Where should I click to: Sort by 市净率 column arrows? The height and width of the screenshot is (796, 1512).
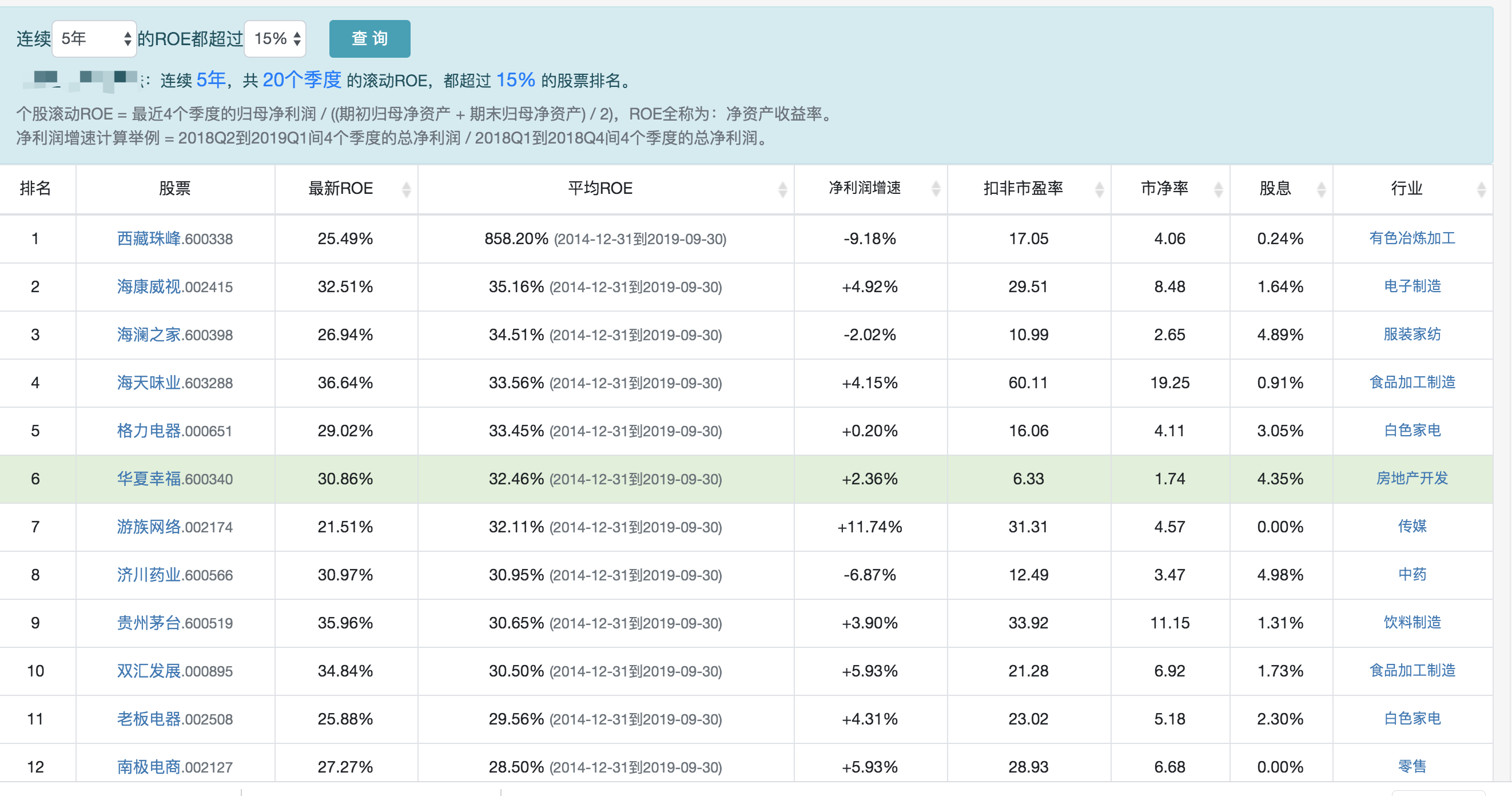[x=1219, y=189]
